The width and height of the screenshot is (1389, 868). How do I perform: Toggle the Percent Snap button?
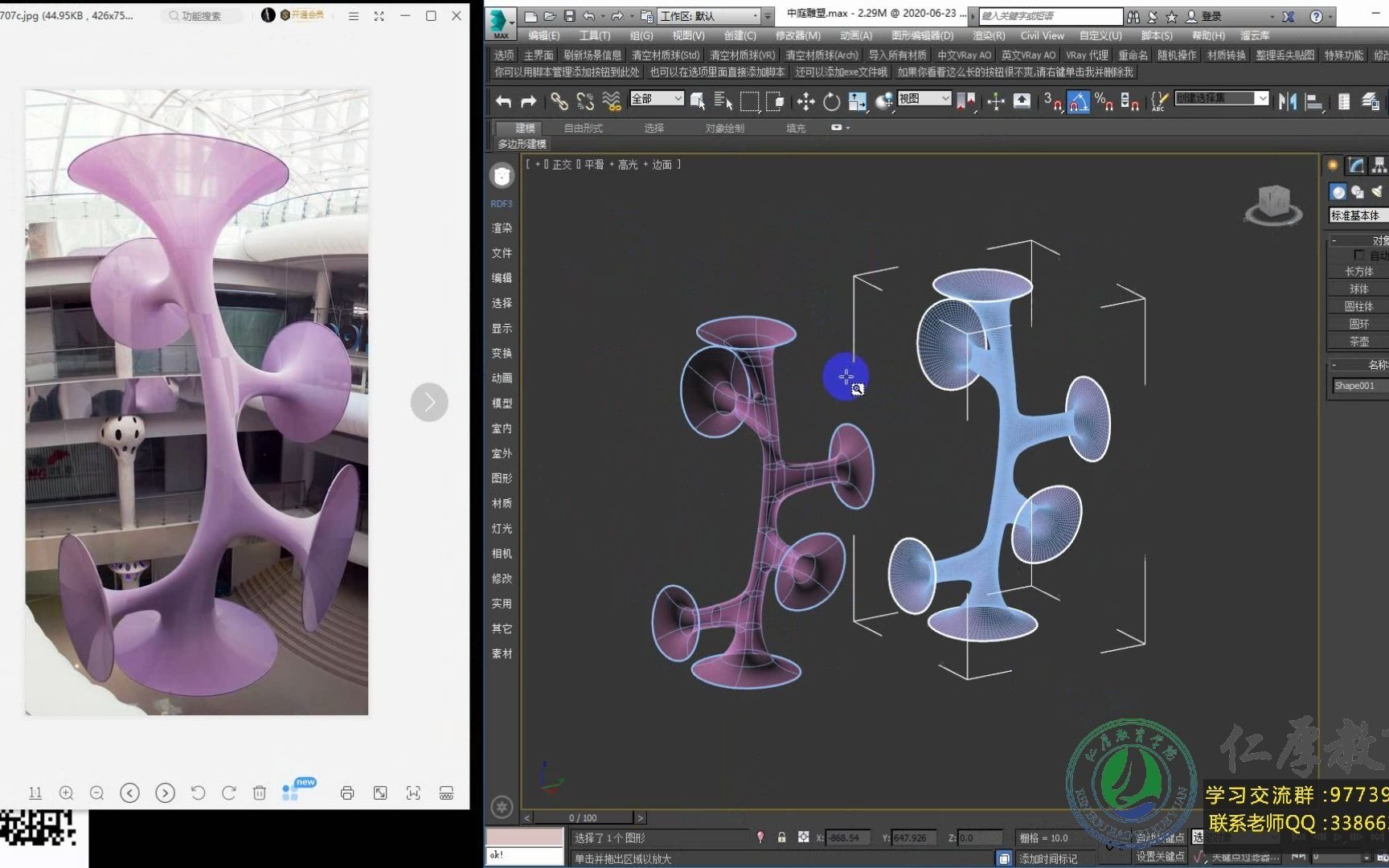click(1104, 101)
